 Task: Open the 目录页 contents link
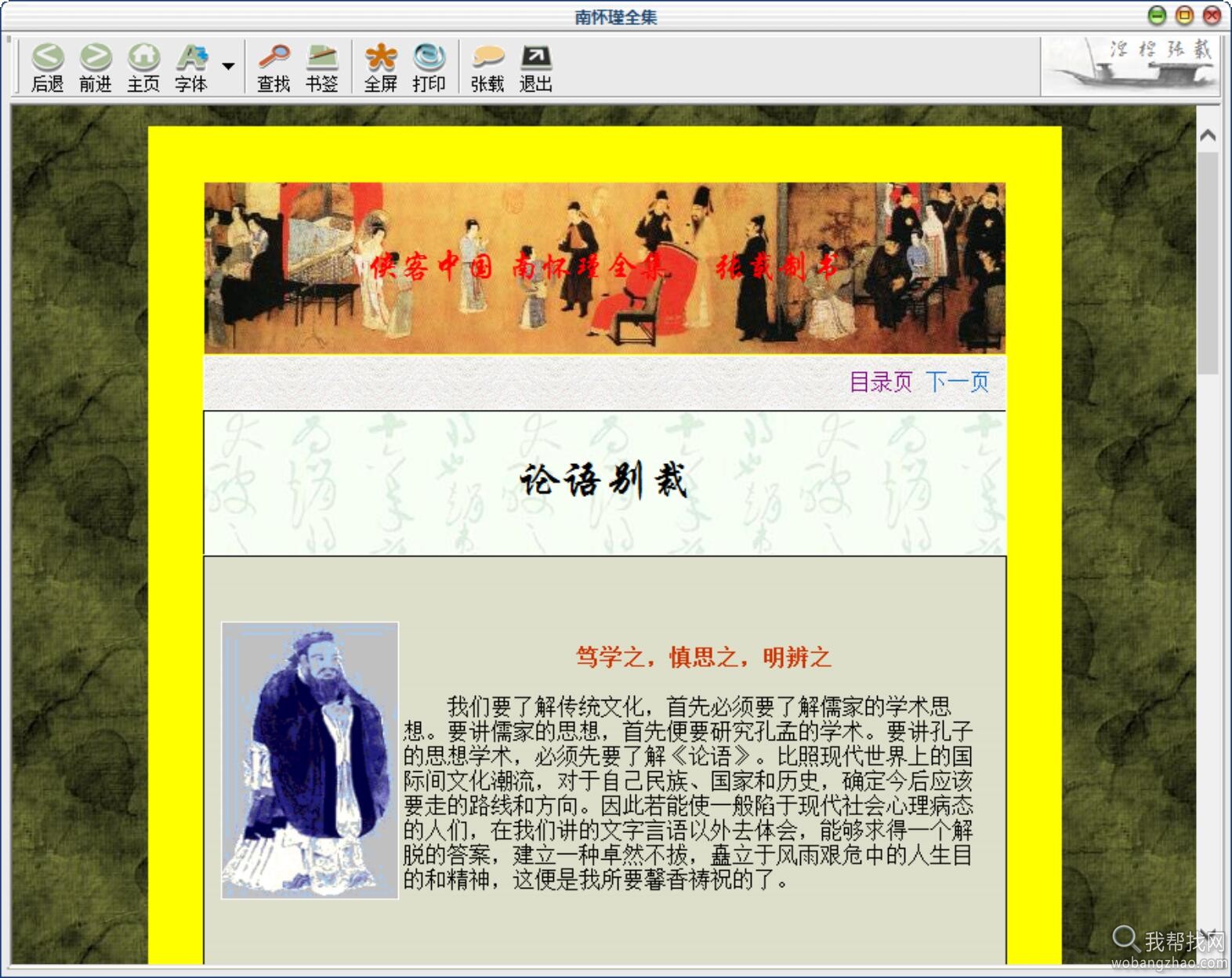[881, 382]
